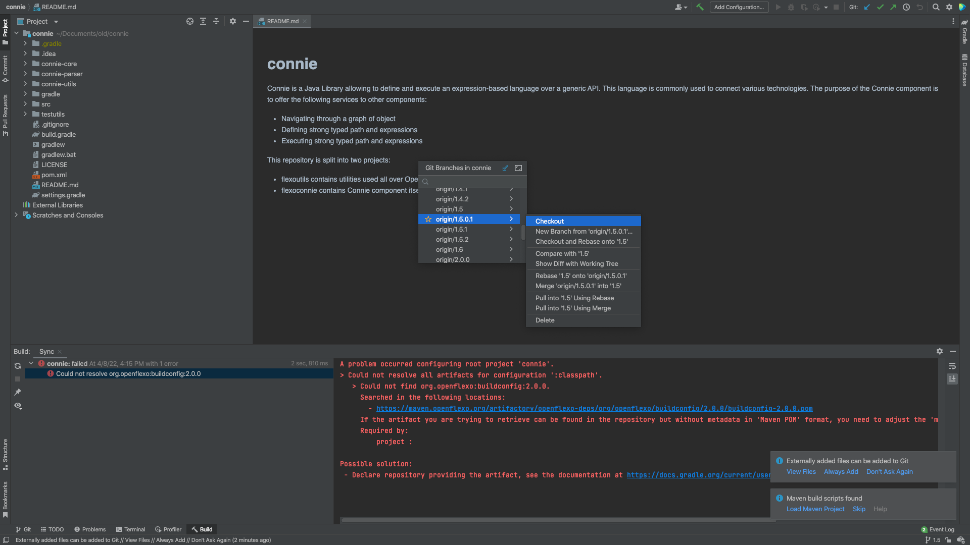The width and height of the screenshot is (970, 545).
Task: Select Merge 'origin/1.5.0.1' into '1.5'
Action: pyautogui.click(x=583, y=286)
